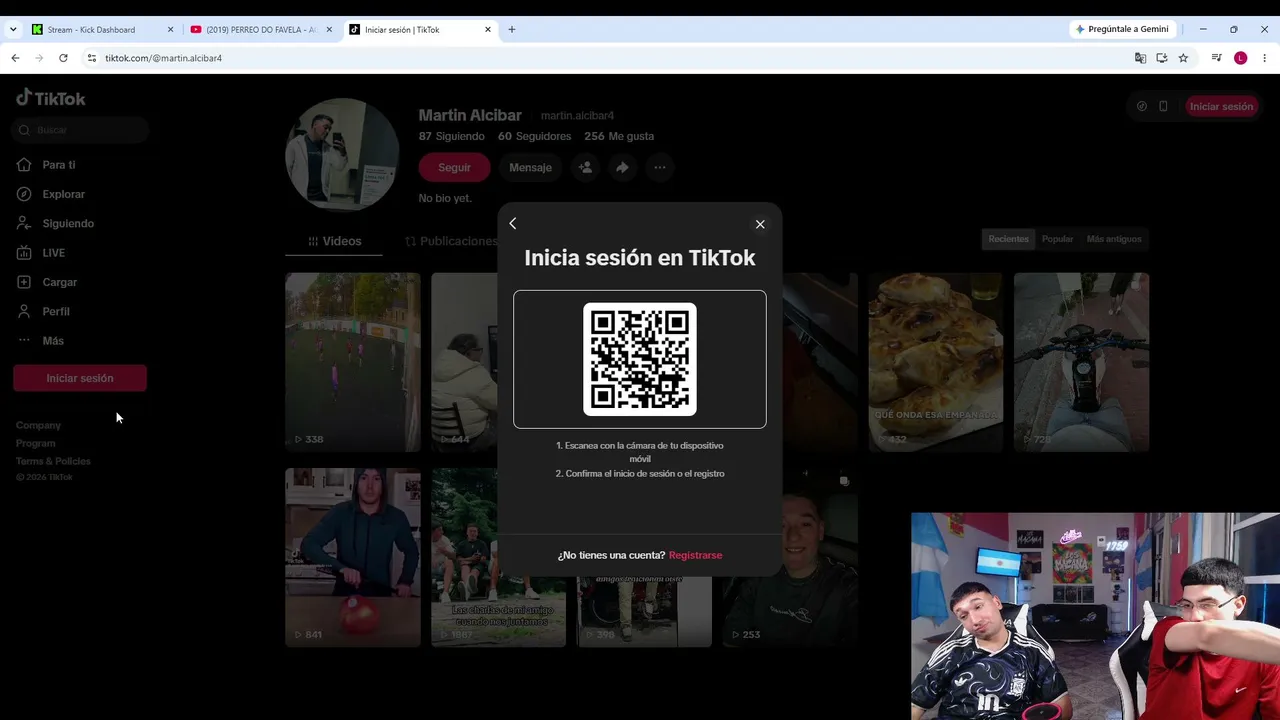Click the Mensaje button
Viewport: 1280px width, 720px height.
[530, 168]
